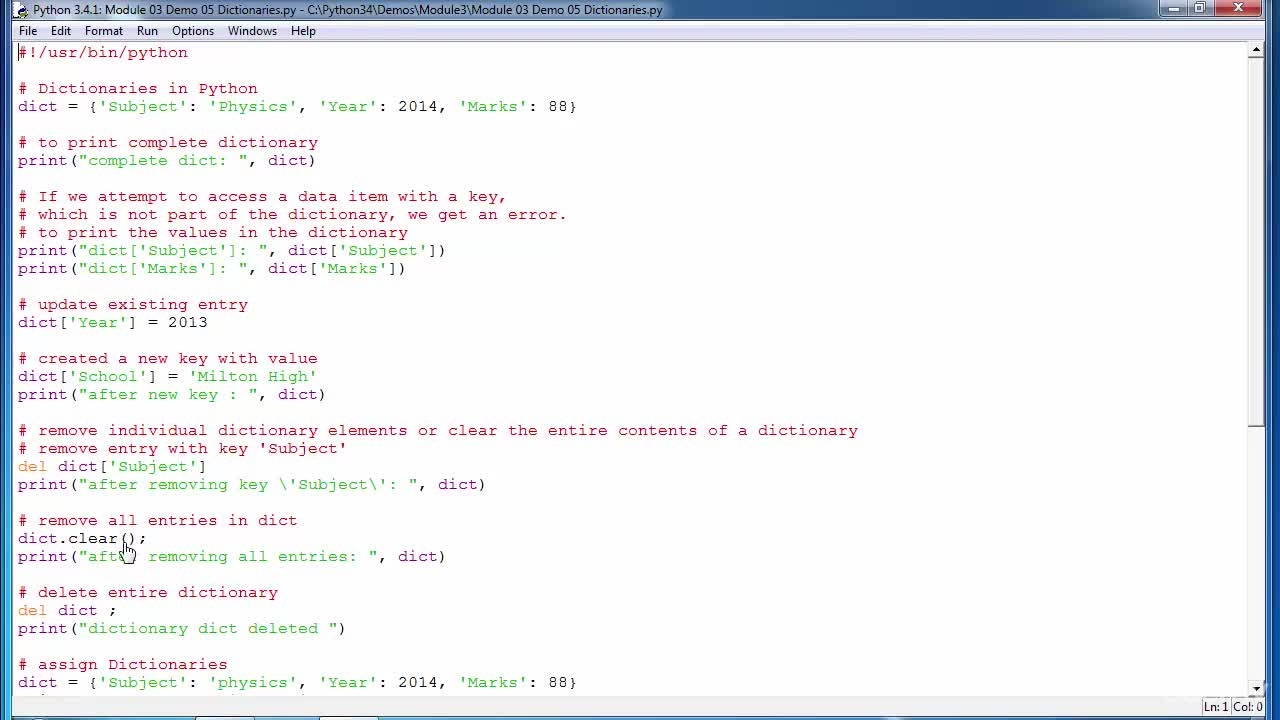
Task: Click the '# update existing entry' comment
Action: pos(133,305)
